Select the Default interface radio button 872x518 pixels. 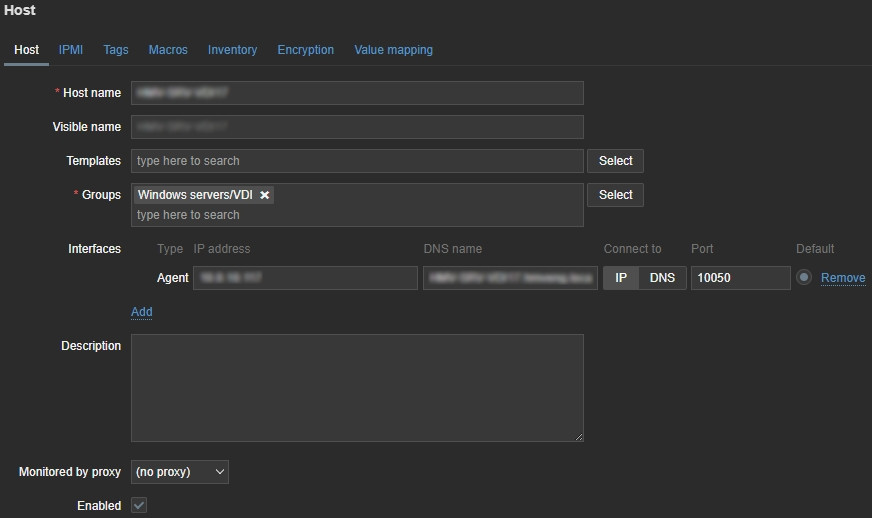coord(804,278)
